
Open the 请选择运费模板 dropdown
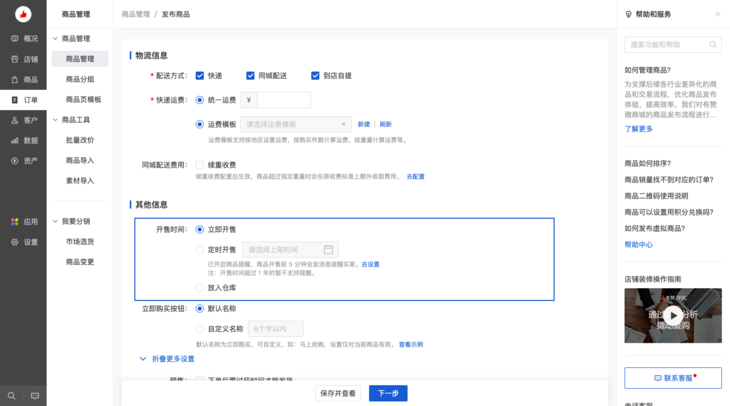(x=293, y=124)
